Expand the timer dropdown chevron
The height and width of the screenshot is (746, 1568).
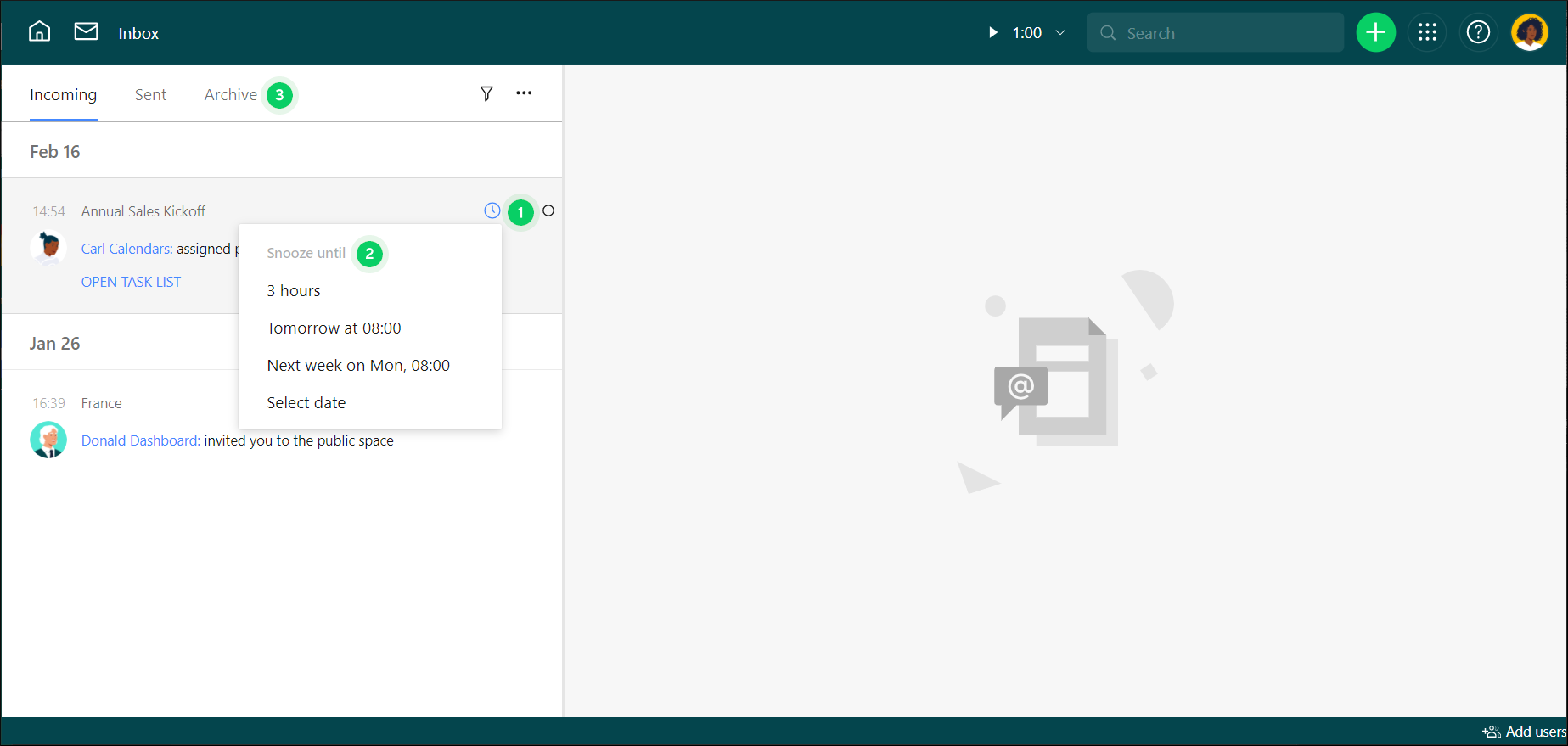point(1060,33)
